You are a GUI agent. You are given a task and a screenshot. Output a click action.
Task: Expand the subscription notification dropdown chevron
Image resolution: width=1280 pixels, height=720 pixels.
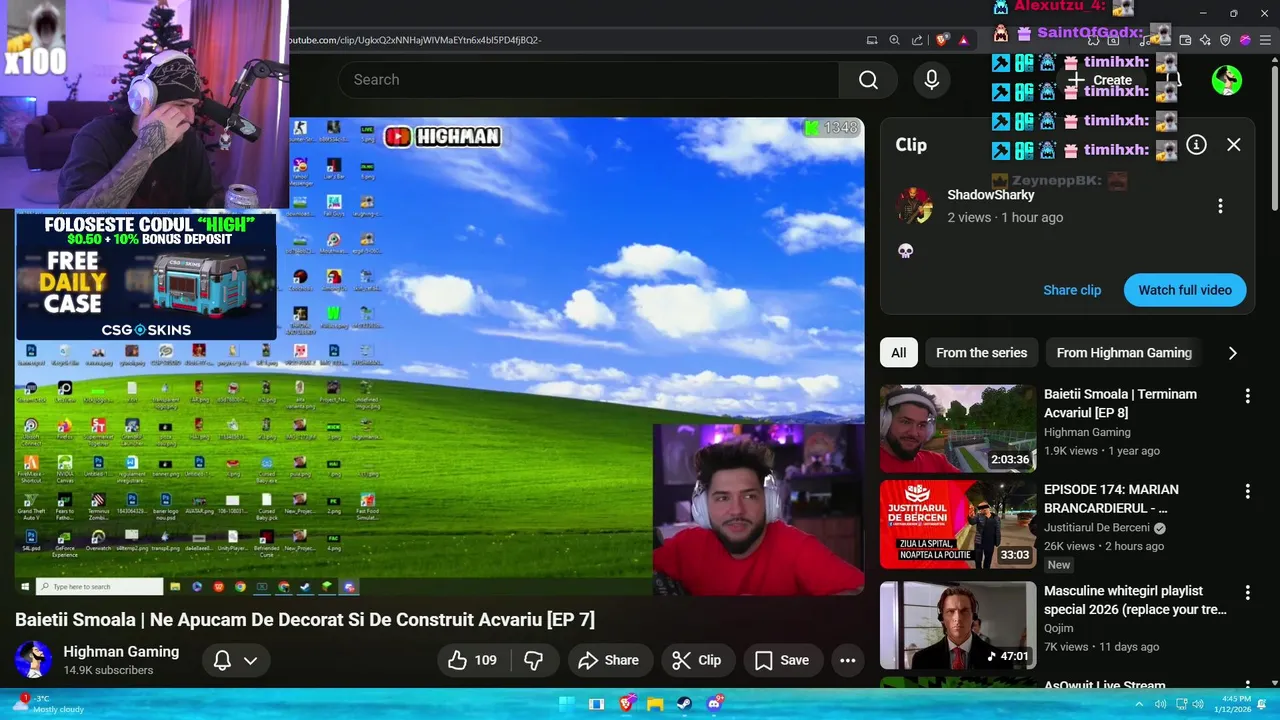[251, 660]
